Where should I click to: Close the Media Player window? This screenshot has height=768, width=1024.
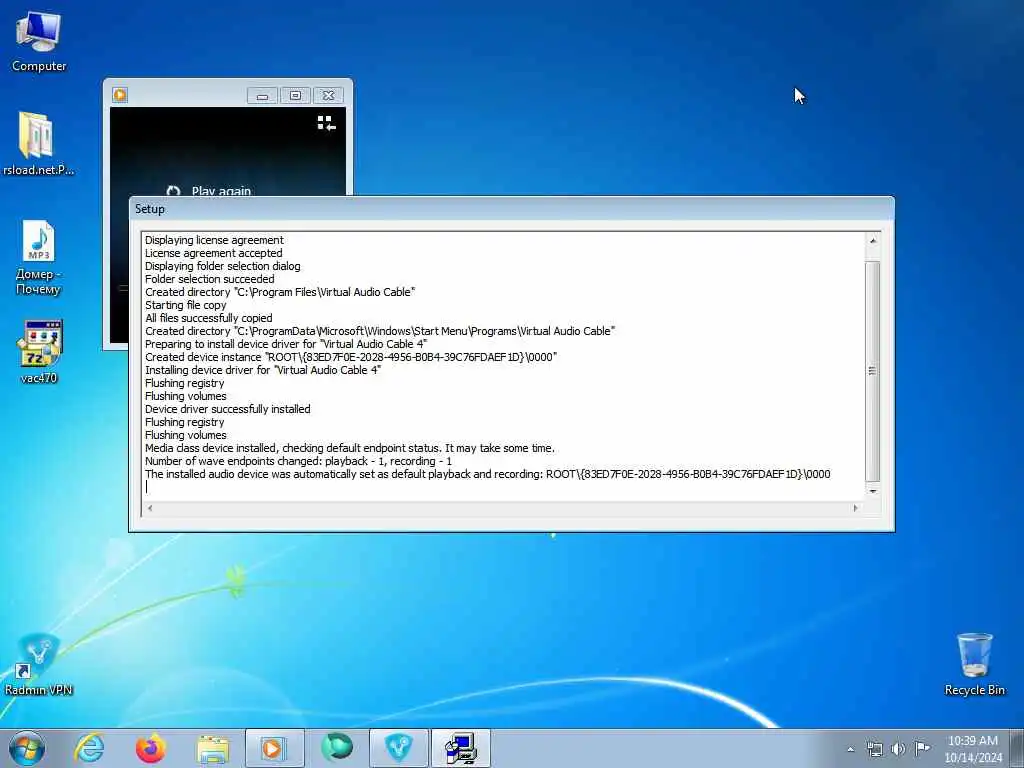pos(328,96)
